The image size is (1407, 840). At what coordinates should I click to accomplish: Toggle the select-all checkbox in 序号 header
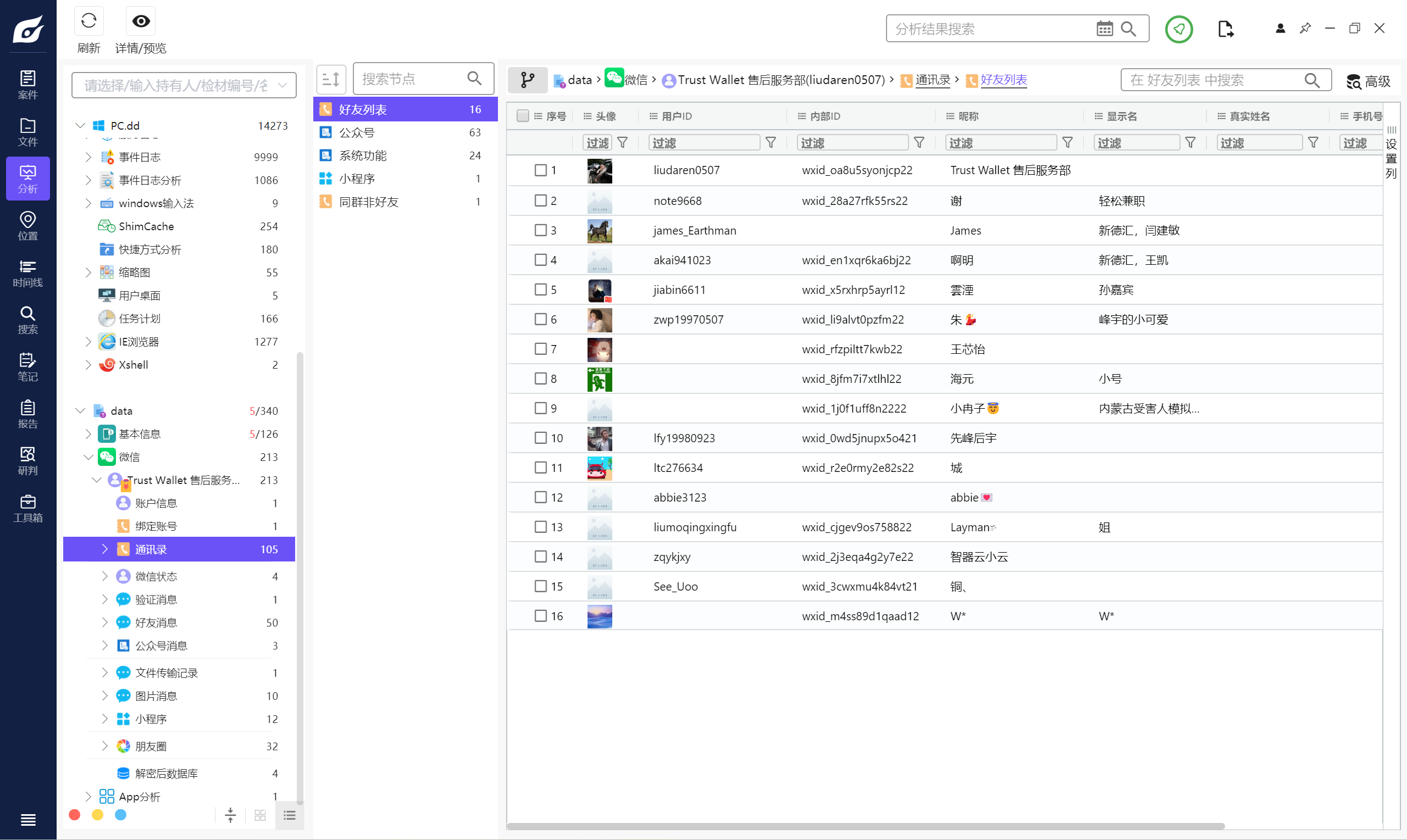pyautogui.click(x=522, y=116)
